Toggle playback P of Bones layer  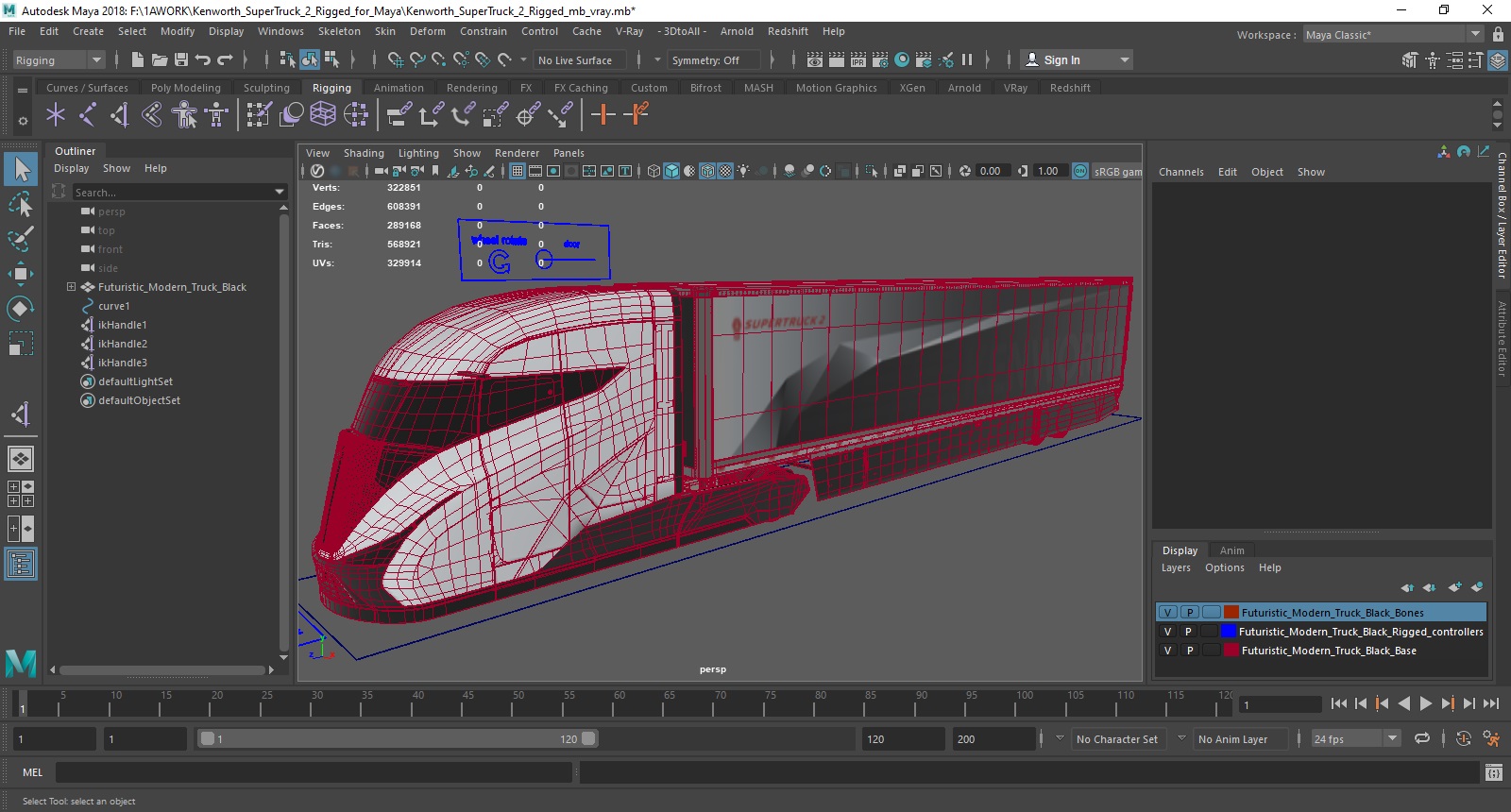pyautogui.click(x=1190, y=612)
